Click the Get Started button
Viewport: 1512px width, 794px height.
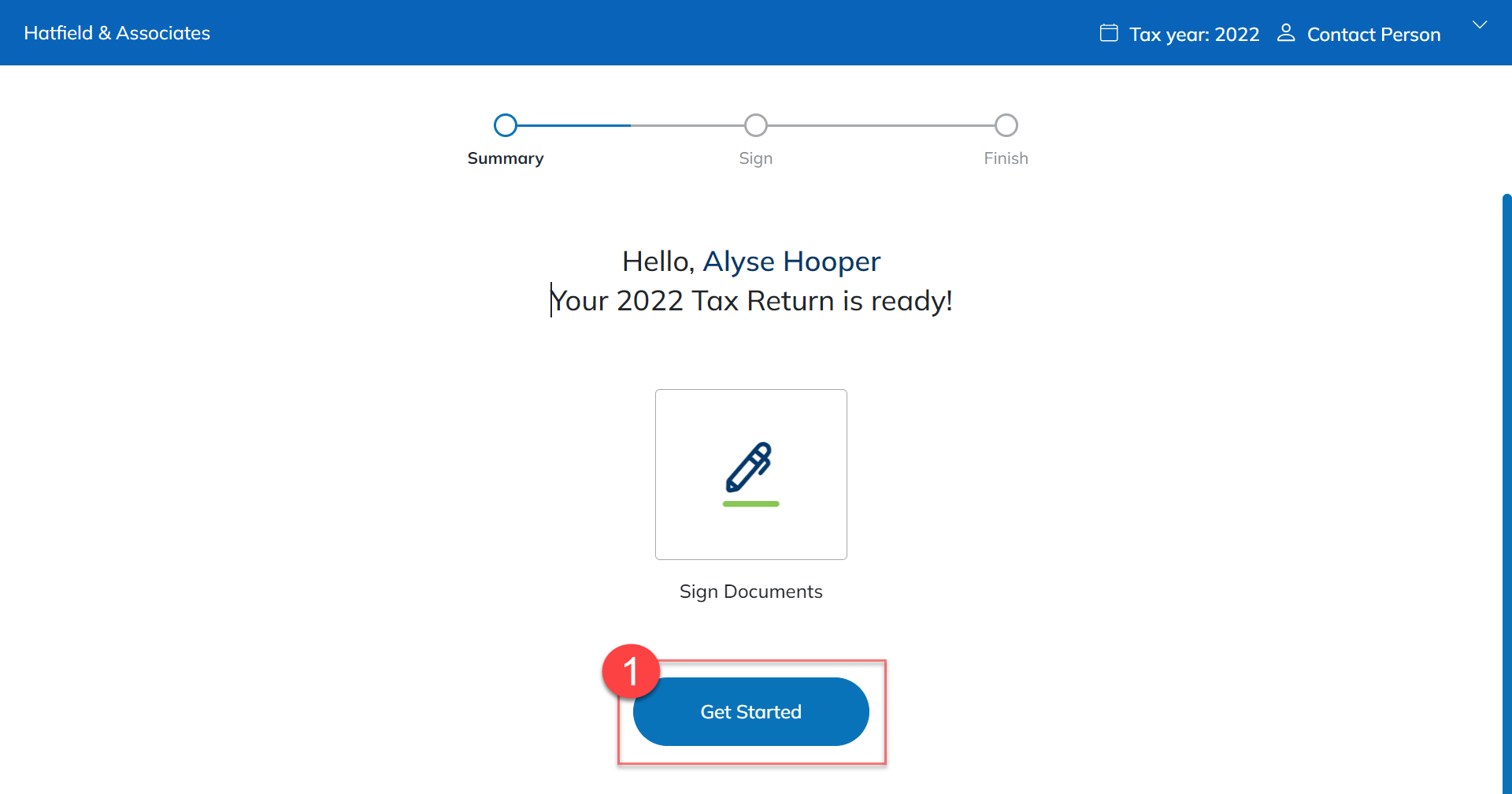pos(750,711)
